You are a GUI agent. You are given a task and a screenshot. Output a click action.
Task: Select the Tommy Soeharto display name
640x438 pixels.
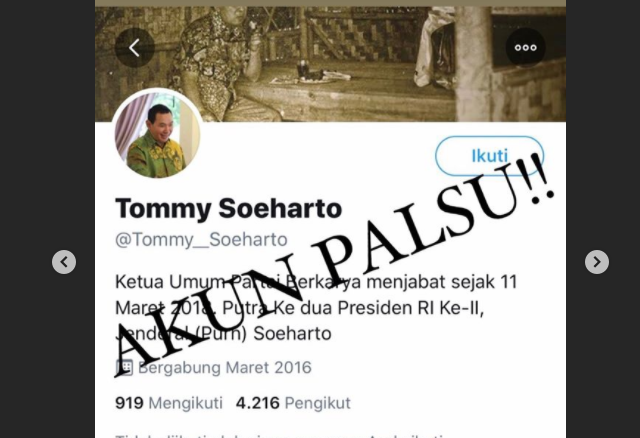[229, 208]
